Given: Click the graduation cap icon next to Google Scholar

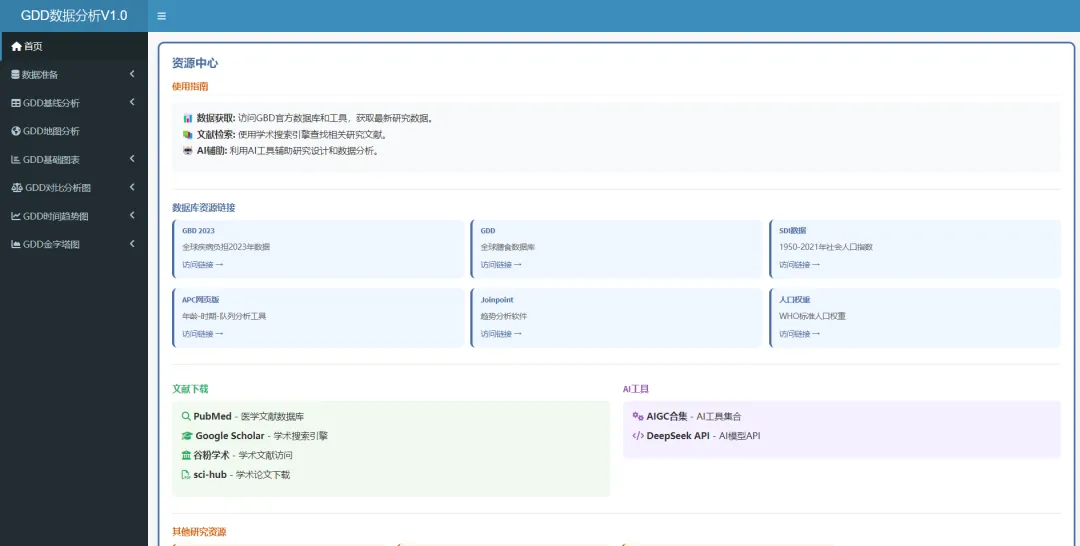Looking at the screenshot, I should pos(187,436).
